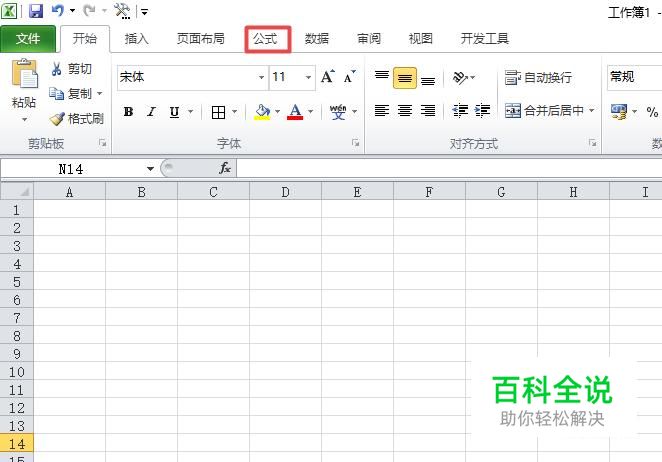The image size is (662, 462).
Task: Open the 字体 group dialog launcher
Action: pos(355,144)
